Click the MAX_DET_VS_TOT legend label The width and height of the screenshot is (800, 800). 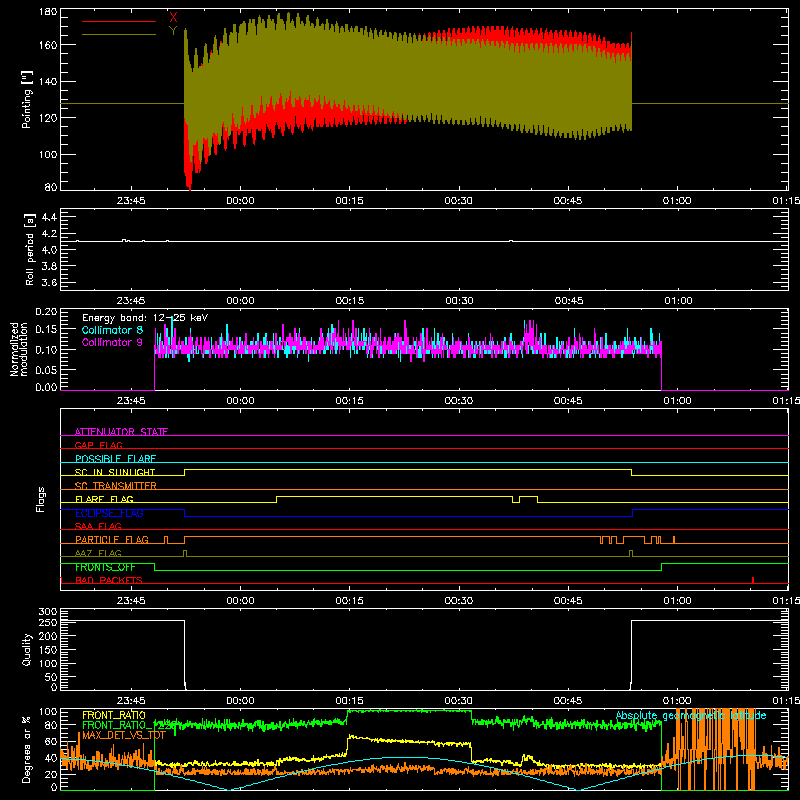124,735
